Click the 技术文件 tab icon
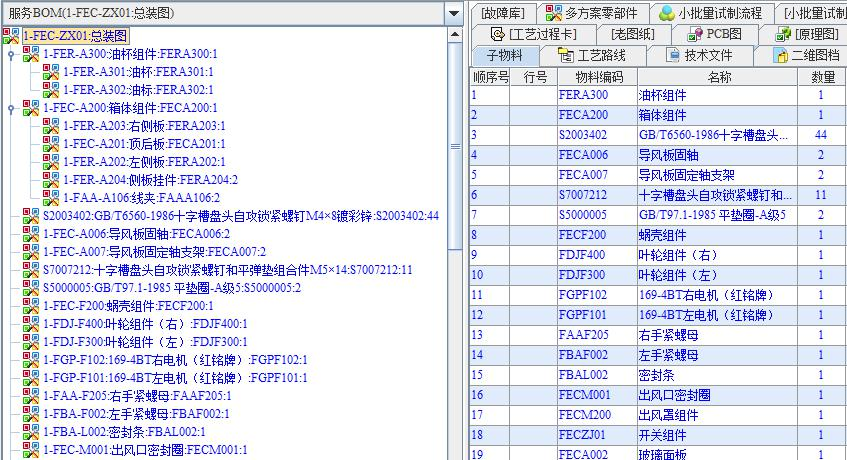The height and width of the screenshot is (460, 847). click(673, 55)
